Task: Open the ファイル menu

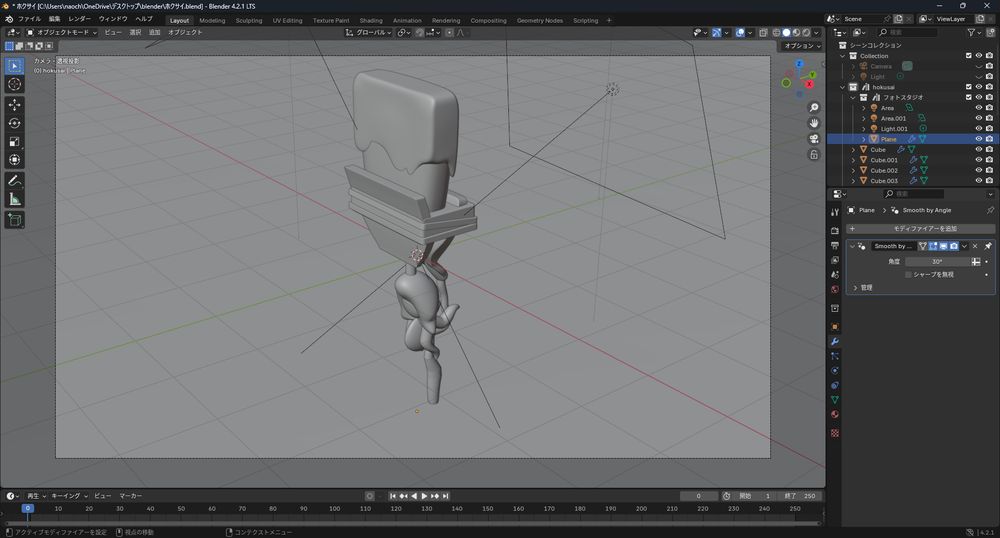Action: click(x=29, y=19)
